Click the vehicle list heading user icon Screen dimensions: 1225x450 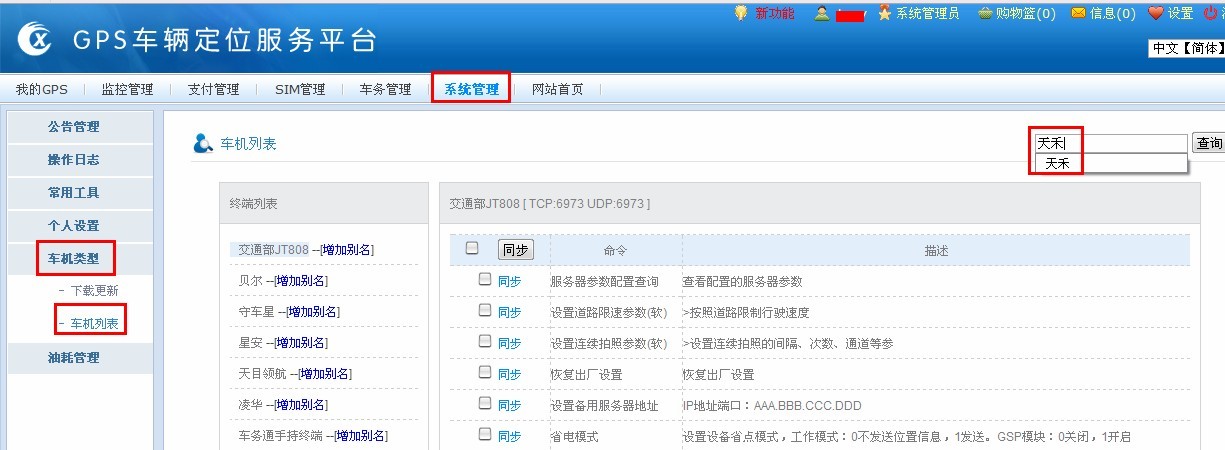click(x=203, y=144)
